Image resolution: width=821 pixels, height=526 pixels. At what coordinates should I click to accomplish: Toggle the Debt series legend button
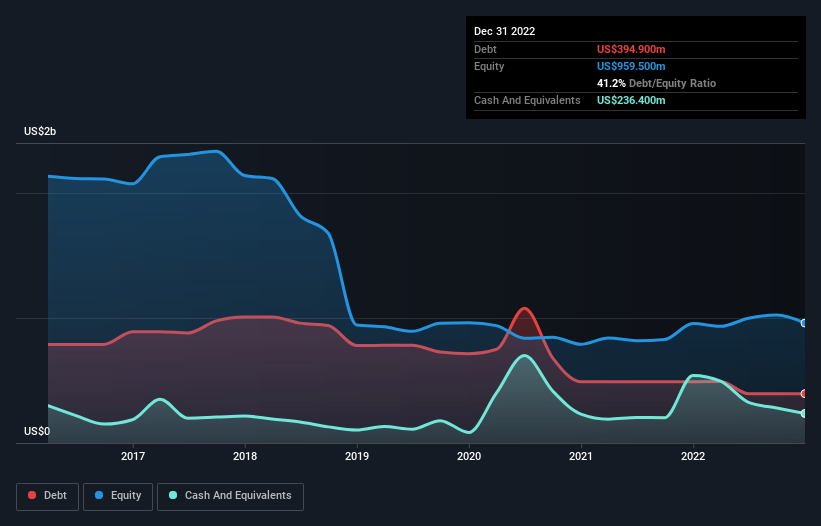[x=48, y=496]
